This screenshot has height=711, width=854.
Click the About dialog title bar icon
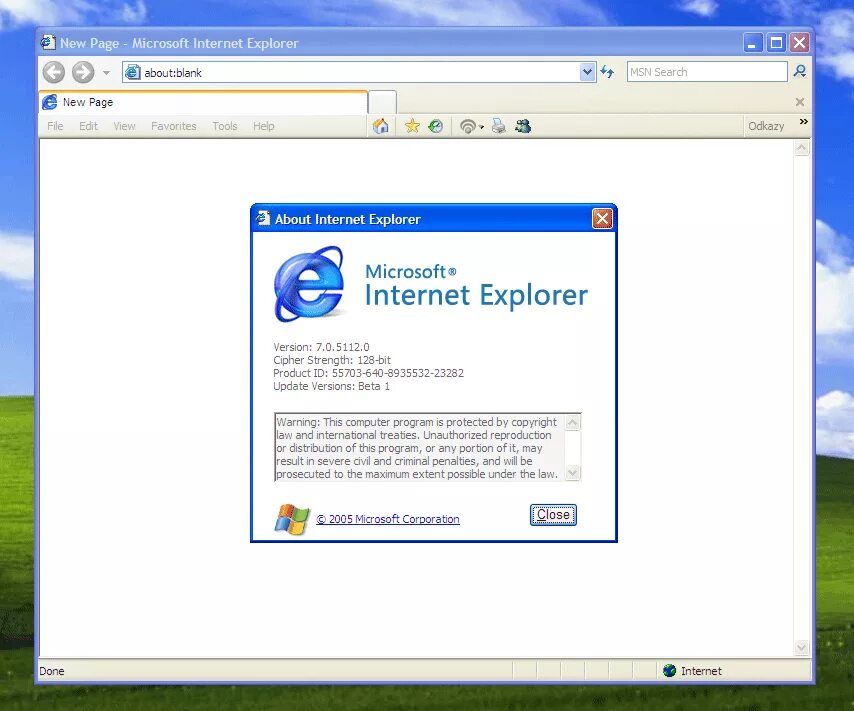click(264, 218)
